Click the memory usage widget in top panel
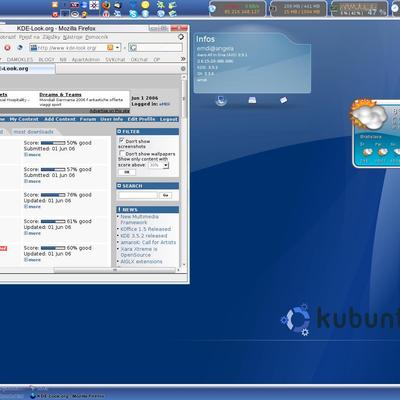Viewport: 400px width, 400px height. tap(298, 9)
